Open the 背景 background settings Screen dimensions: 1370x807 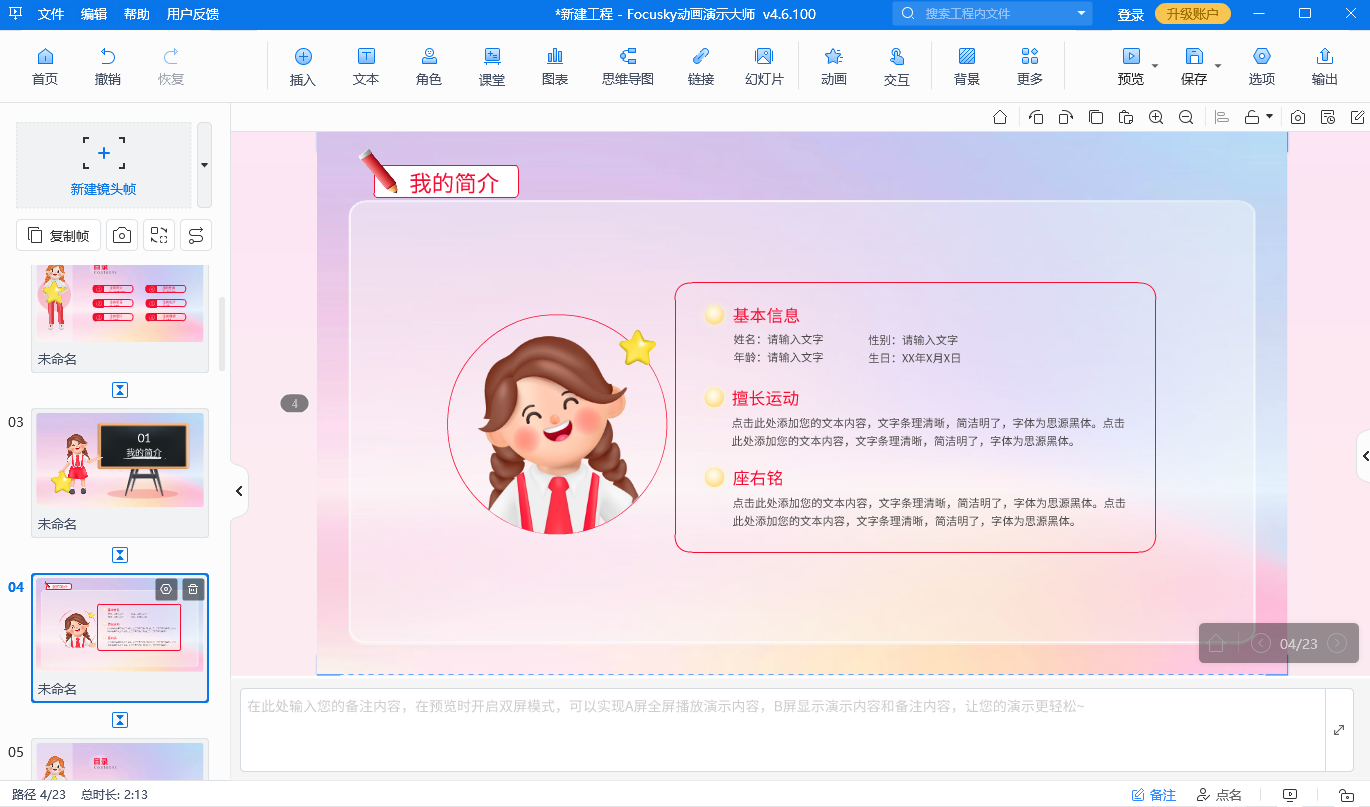pyautogui.click(x=967, y=66)
